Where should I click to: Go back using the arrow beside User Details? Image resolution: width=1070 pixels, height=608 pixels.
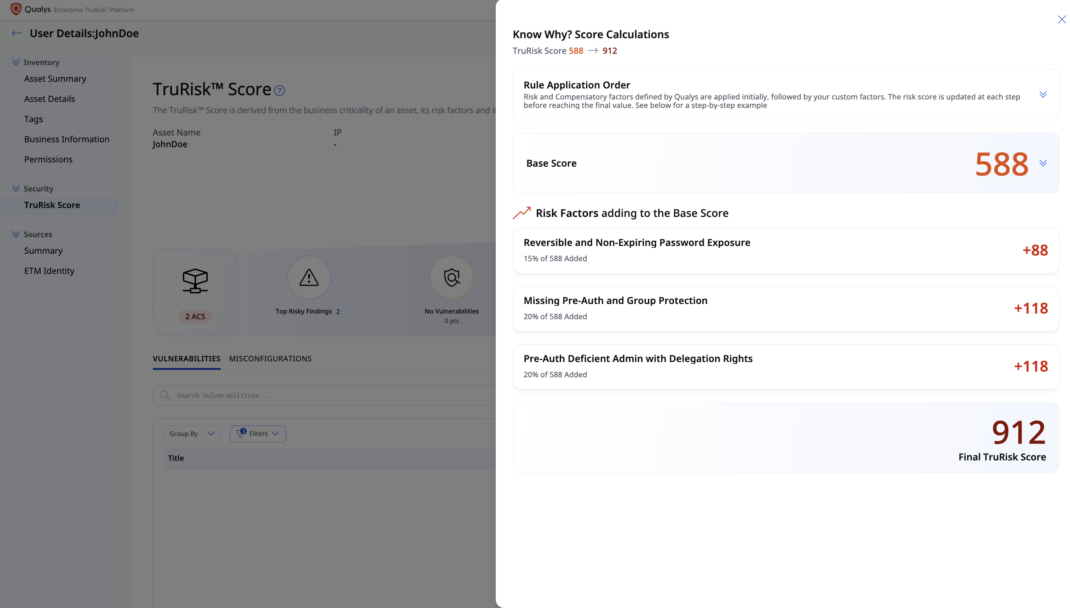pos(16,33)
